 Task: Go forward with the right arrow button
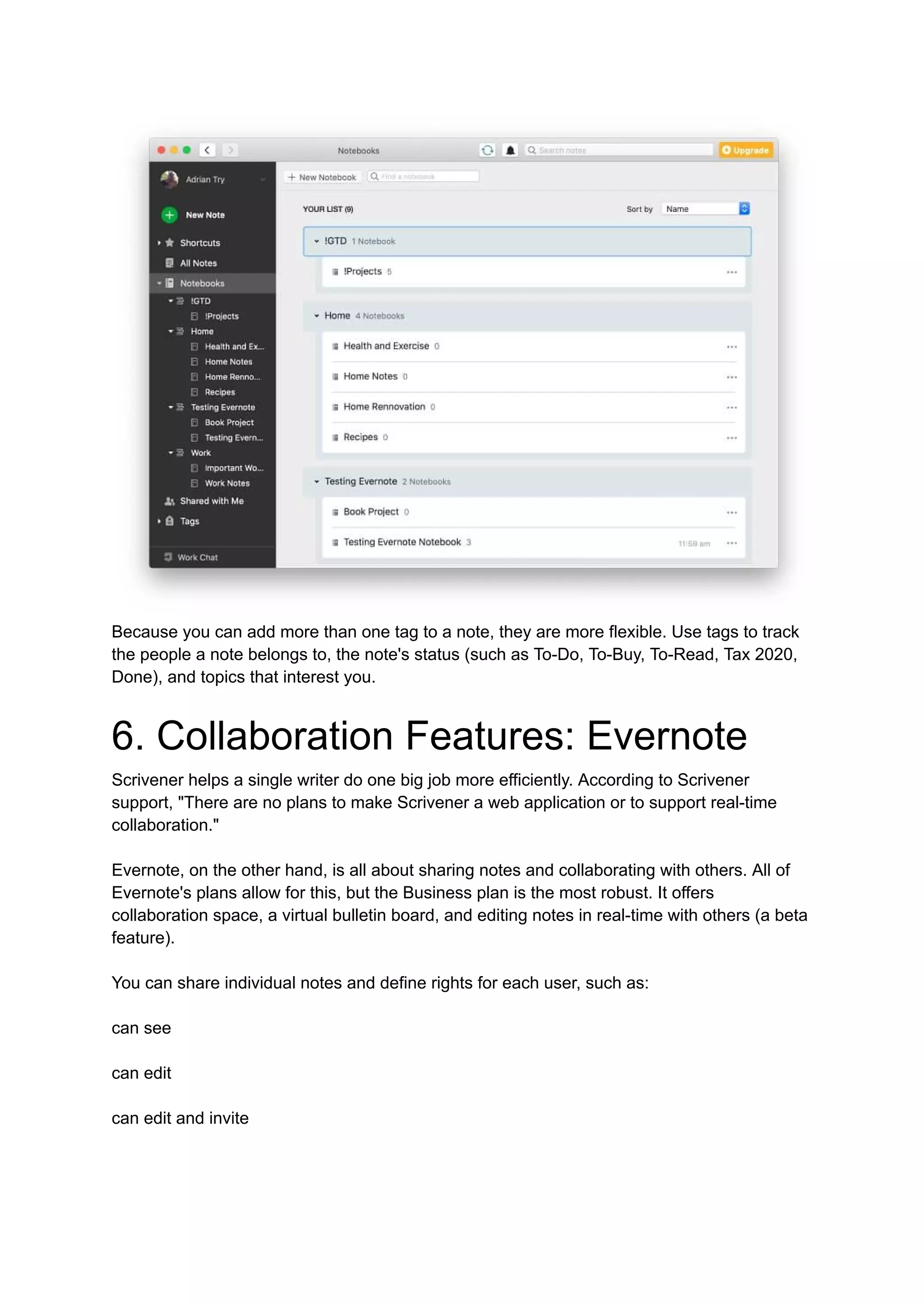[x=231, y=150]
